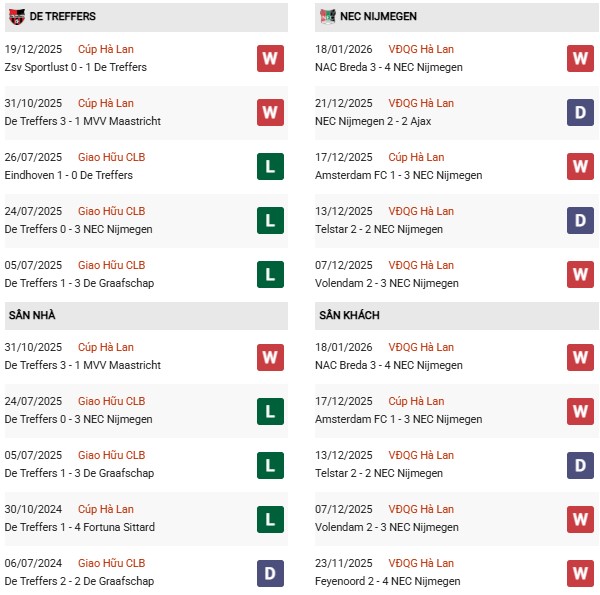Image resolution: width=600 pixels, height=595 pixels.
Task: Click D badge for De Treffers 2 - 2 De Graafschap
Action: (x=270, y=573)
